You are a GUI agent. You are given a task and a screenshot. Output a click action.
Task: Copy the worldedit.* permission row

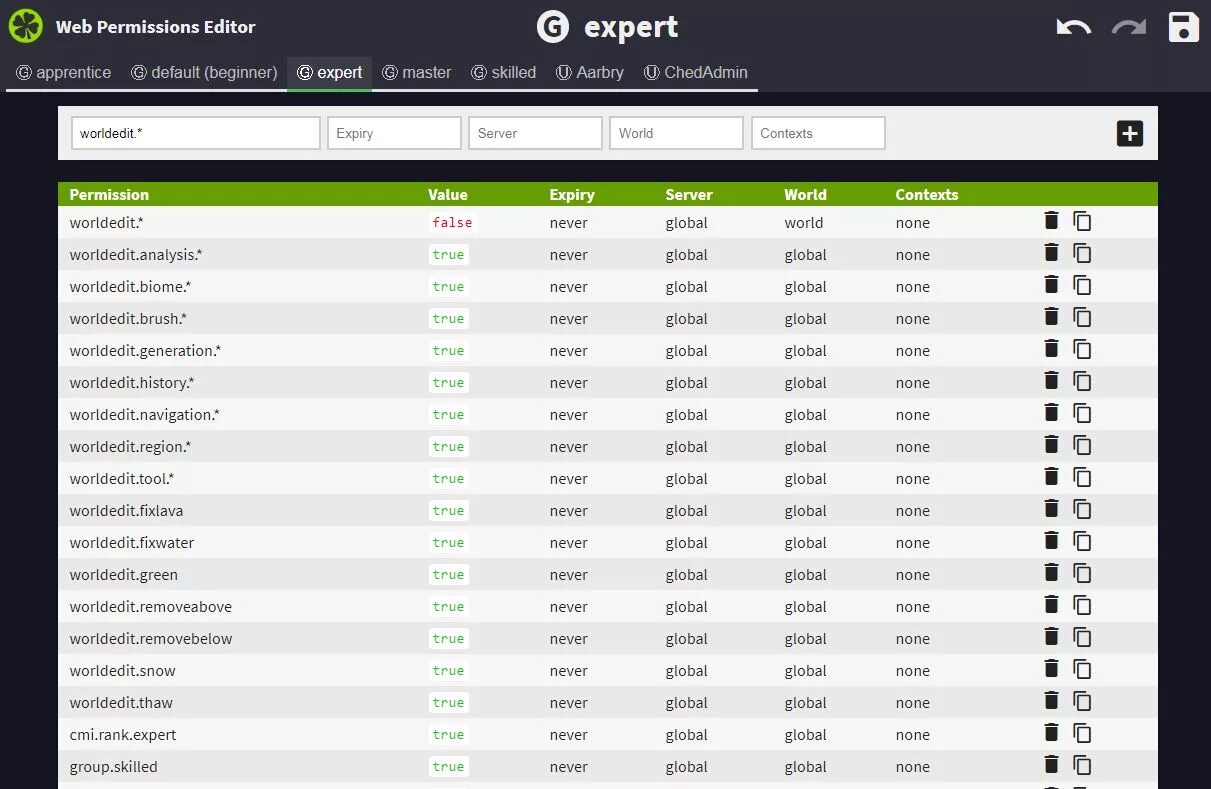(x=1082, y=221)
